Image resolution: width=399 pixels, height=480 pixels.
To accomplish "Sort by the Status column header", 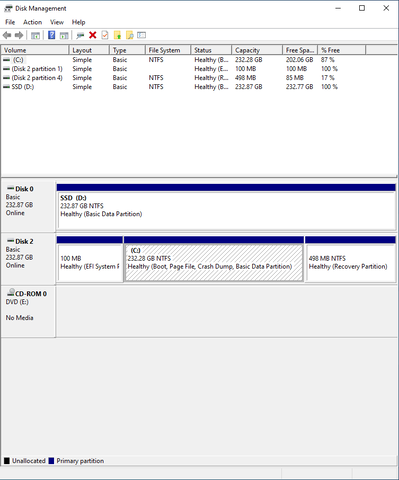I will 211,50.
